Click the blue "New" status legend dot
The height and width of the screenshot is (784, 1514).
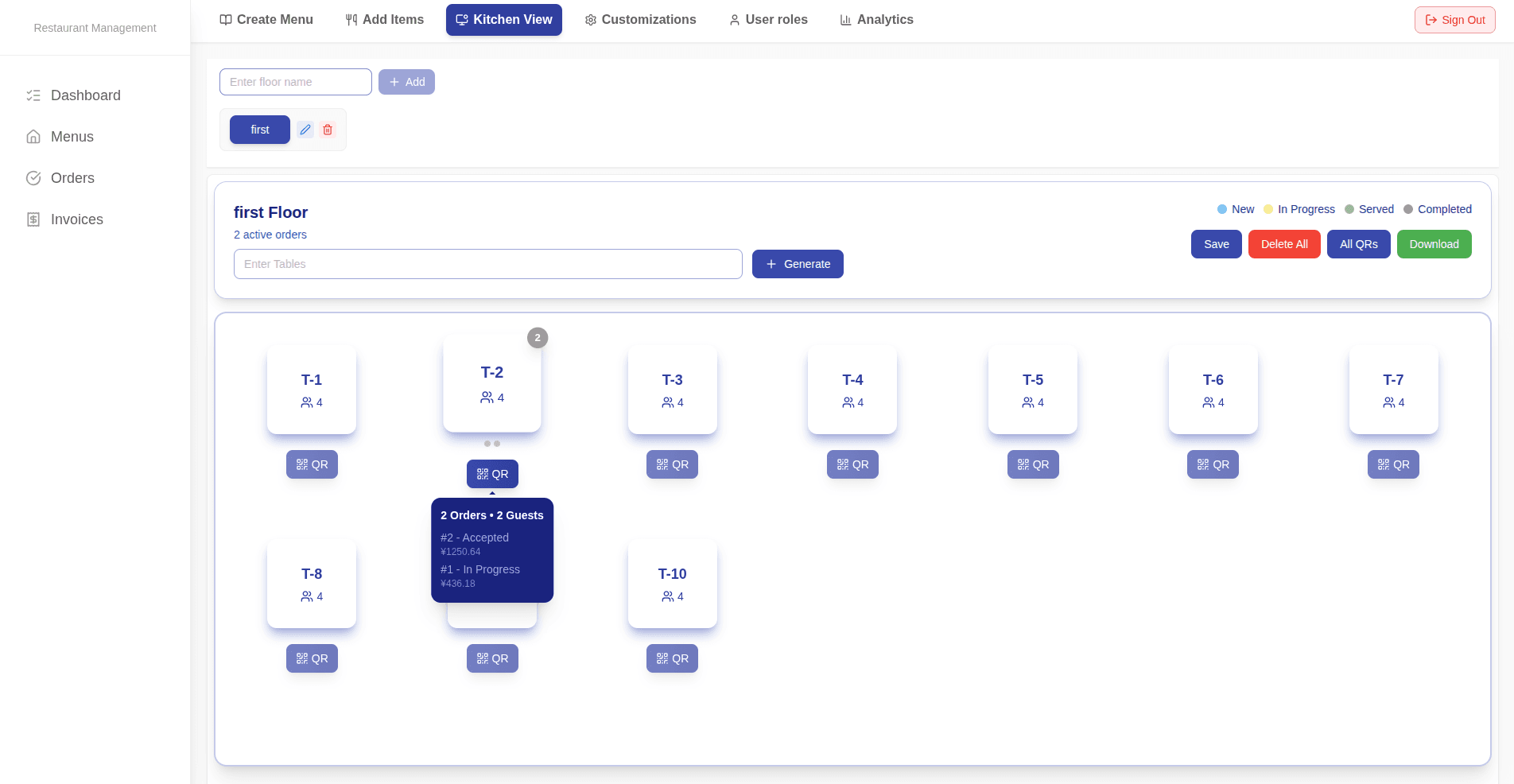[x=1221, y=209]
